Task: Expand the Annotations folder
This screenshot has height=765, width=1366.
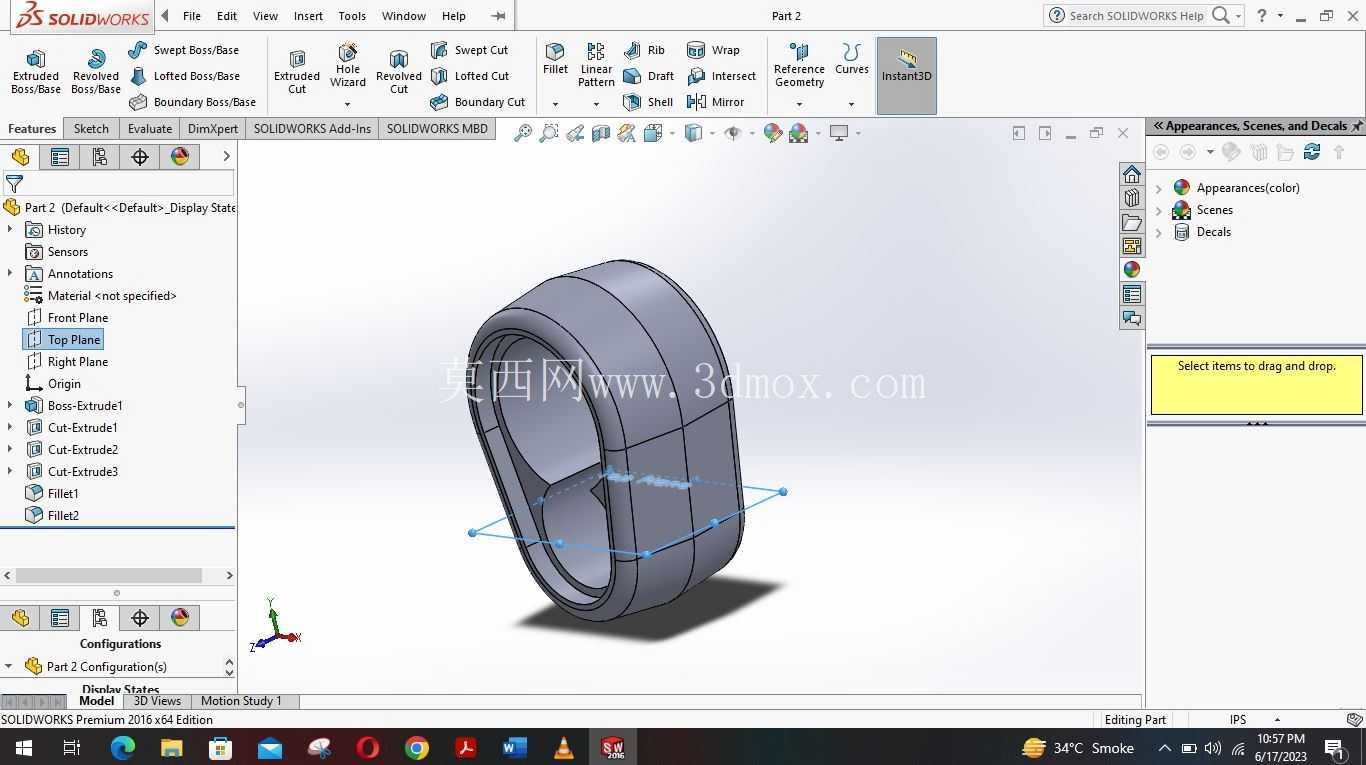Action: click(x=10, y=274)
